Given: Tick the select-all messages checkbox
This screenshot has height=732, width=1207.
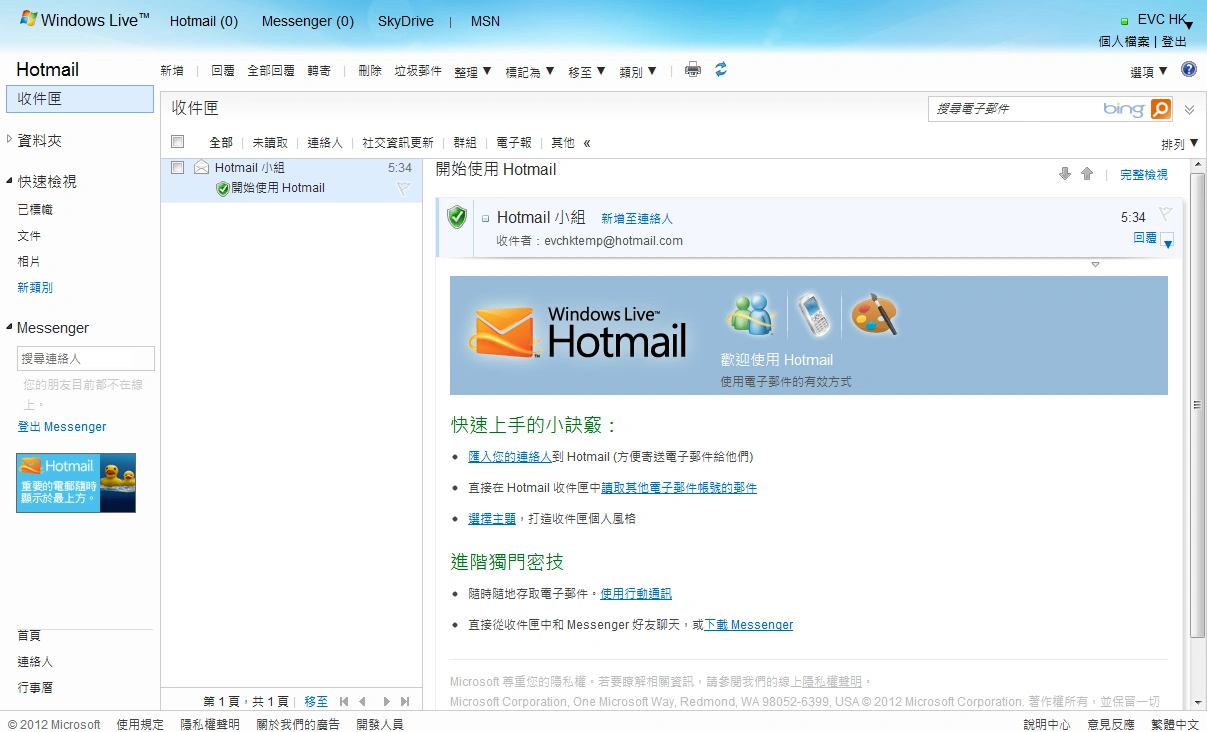Looking at the screenshot, I should point(178,142).
